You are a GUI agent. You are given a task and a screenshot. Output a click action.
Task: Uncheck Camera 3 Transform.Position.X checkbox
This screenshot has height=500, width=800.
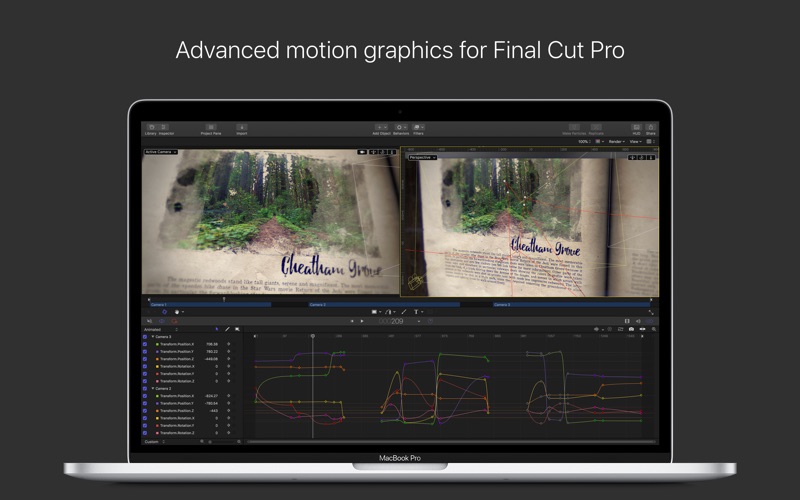[x=145, y=344]
